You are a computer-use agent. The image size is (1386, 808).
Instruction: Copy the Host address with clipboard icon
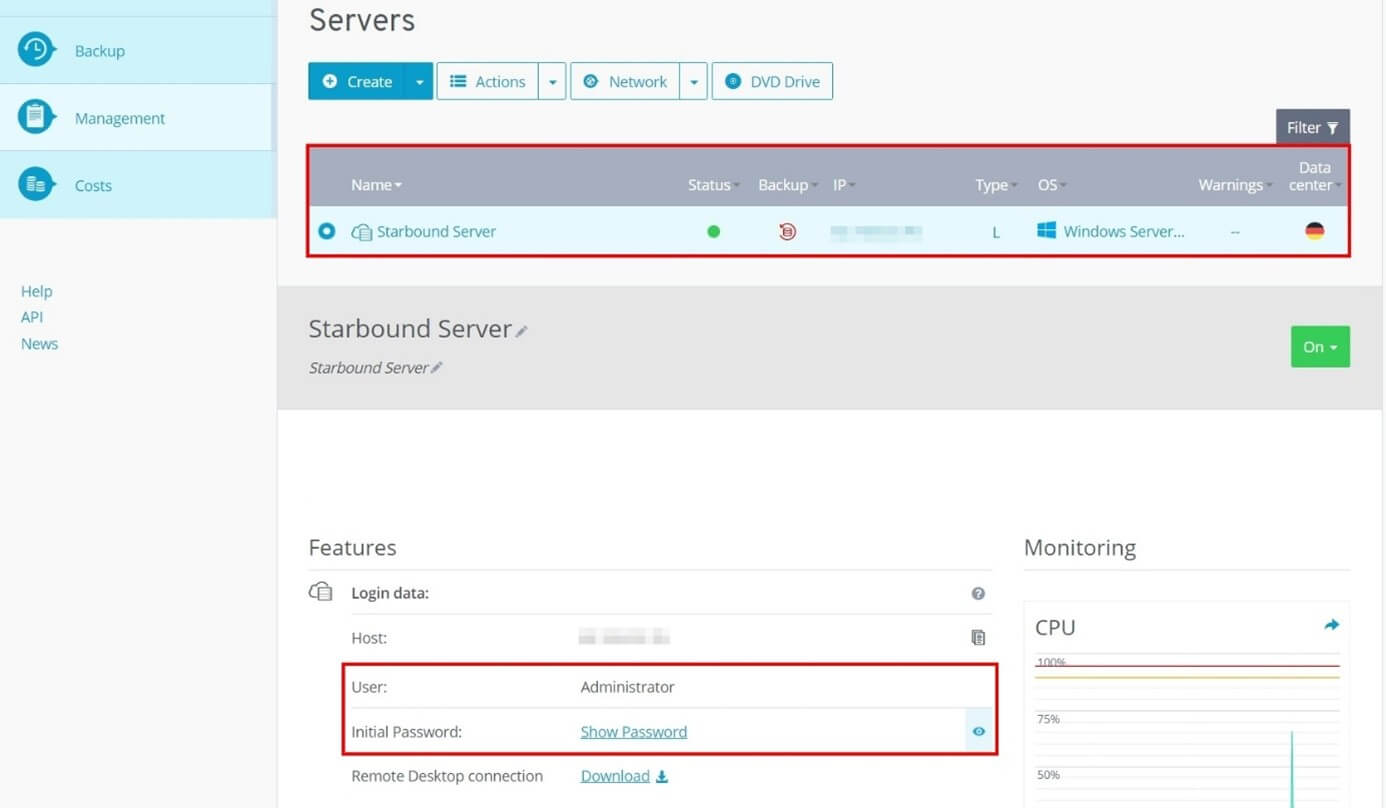coord(978,637)
